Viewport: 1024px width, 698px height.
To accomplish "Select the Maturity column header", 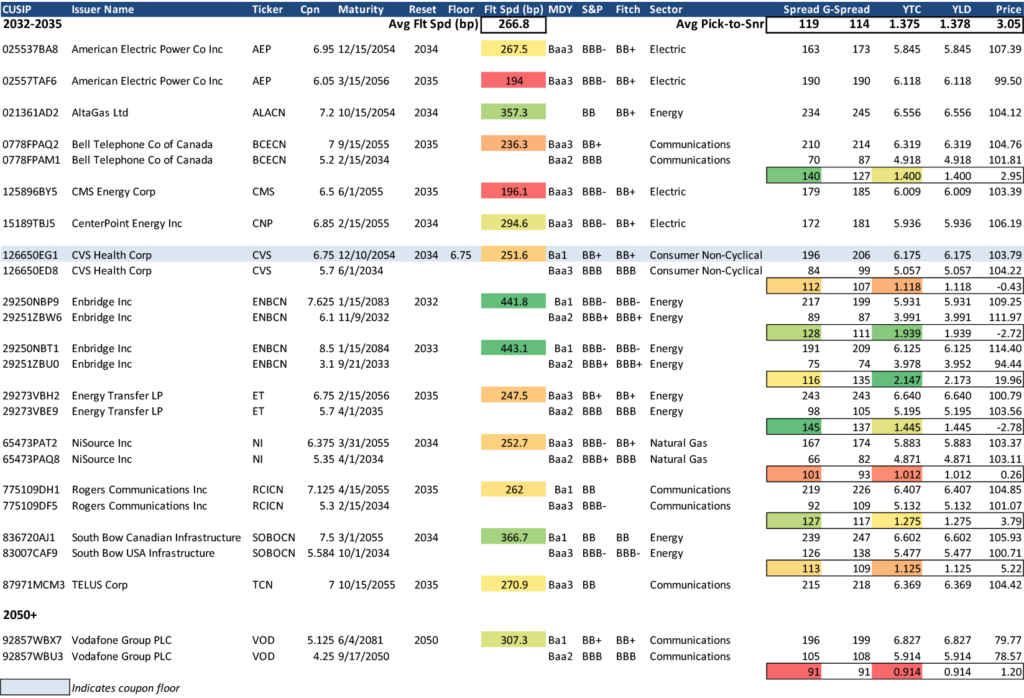I will (362, 9).
